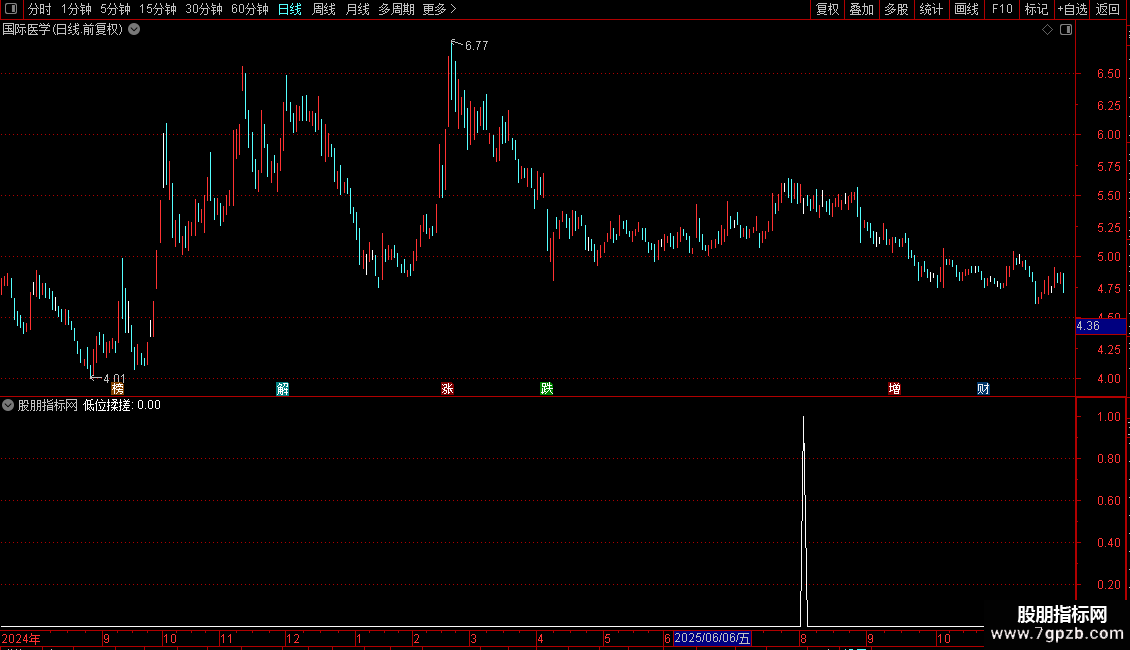Screen dimensions: 1130x650
Task: Click the 2025/06/06/五 date label
Action: [x=712, y=638]
